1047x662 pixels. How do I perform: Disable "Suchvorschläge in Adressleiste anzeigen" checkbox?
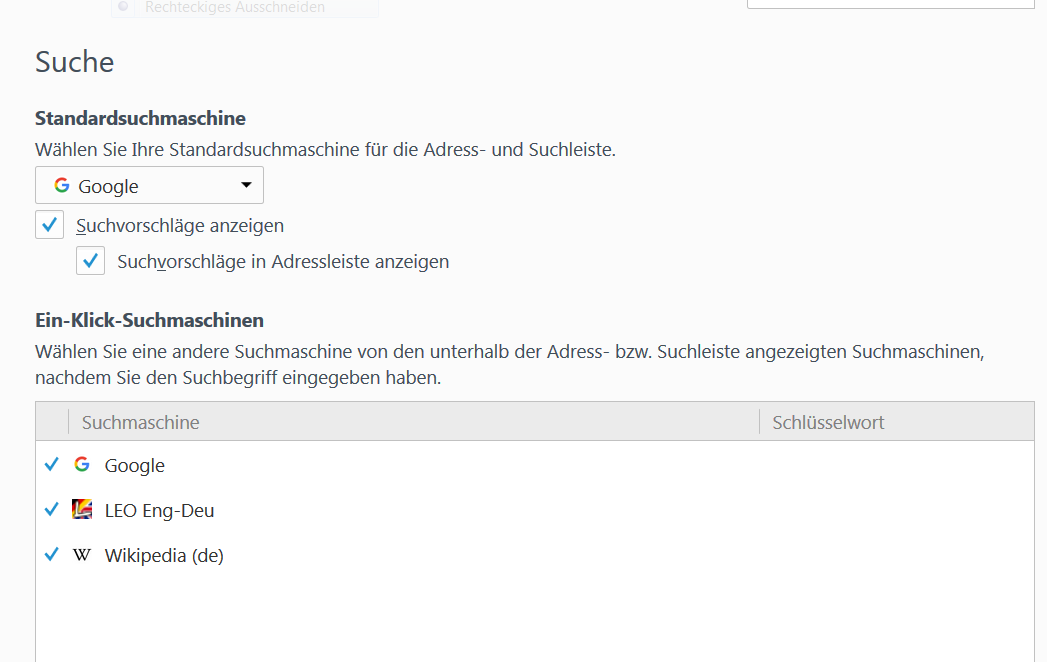pyautogui.click(x=91, y=261)
